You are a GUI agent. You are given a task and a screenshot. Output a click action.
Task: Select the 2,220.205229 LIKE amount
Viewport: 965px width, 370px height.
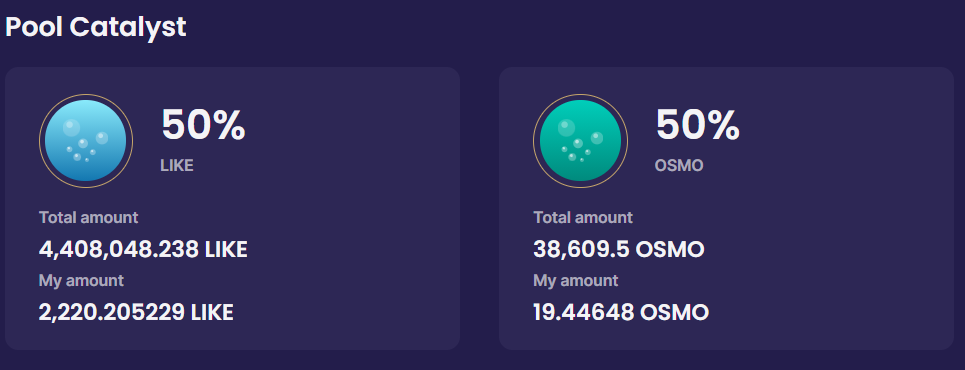[136, 313]
